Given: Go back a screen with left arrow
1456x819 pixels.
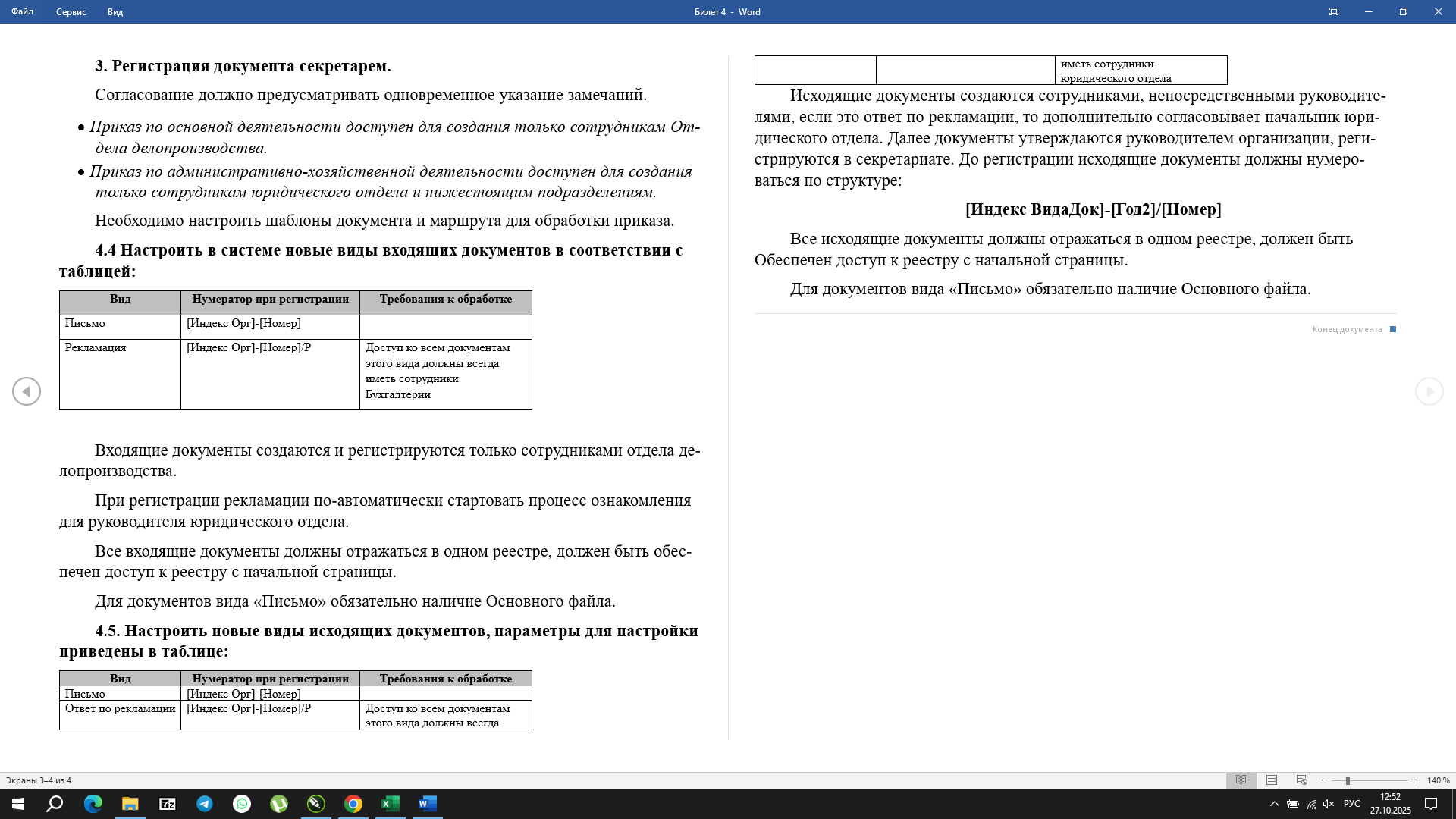Looking at the screenshot, I should [x=27, y=391].
